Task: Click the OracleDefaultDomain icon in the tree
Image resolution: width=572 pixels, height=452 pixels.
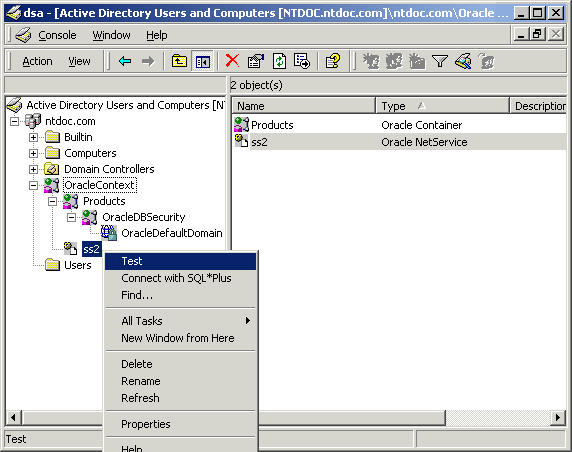Action: [109, 233]
